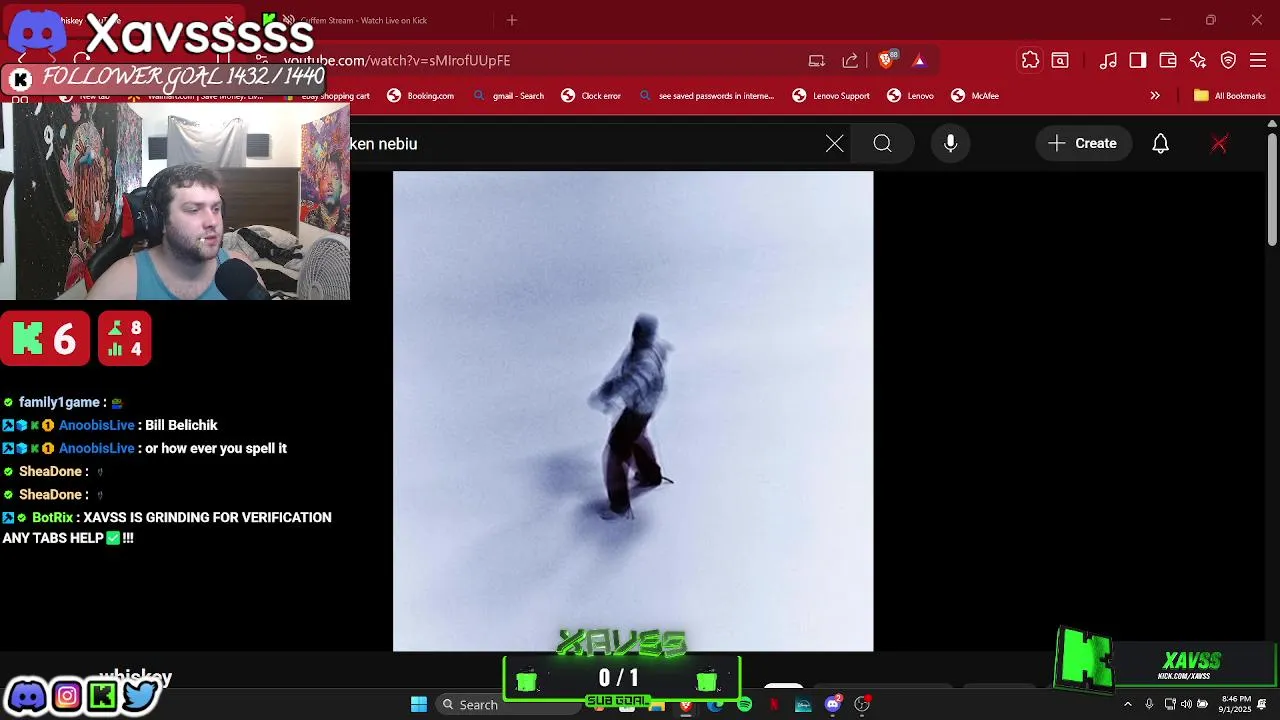The image size is (1280, 720).
Task: Click the YouTube search magnifier button
Action: tap(882, 144)
